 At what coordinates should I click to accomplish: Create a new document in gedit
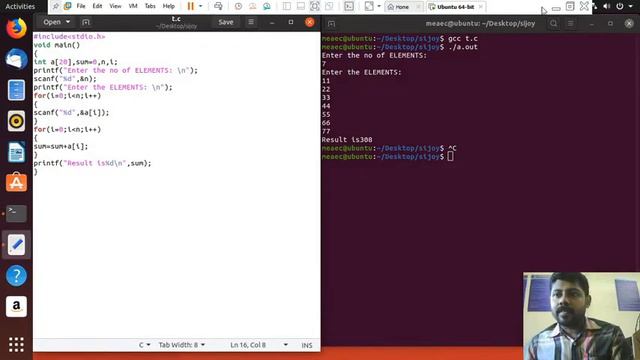[86, 22]
